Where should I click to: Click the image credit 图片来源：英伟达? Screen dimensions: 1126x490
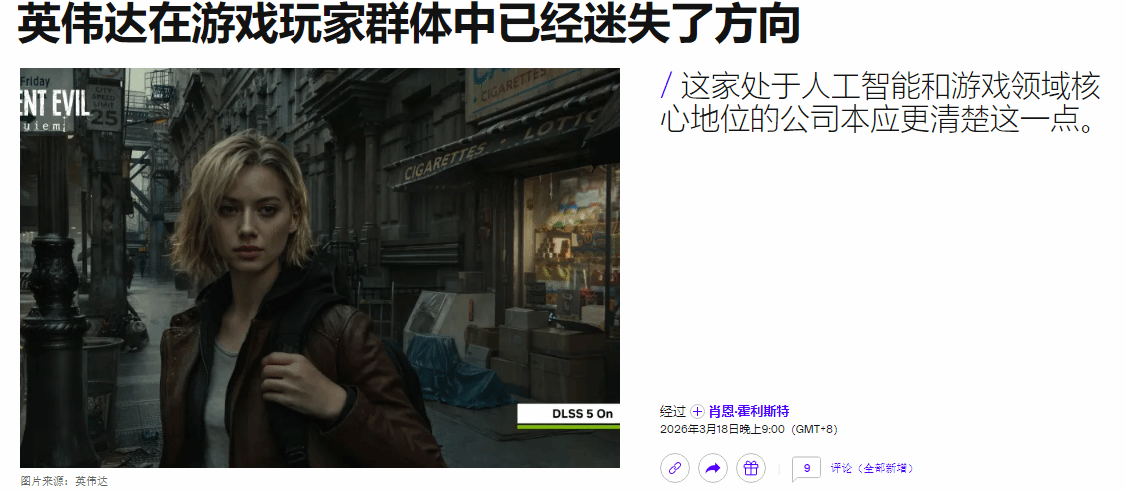64,481
